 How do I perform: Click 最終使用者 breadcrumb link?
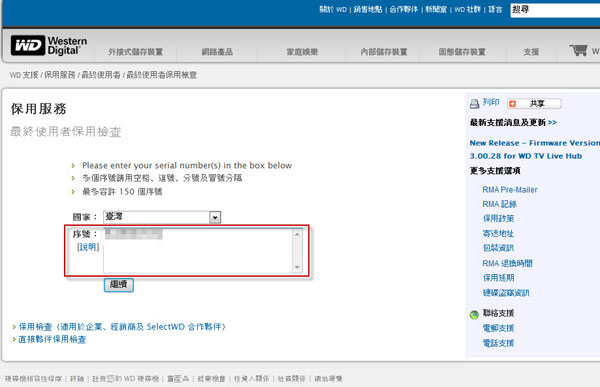point(101,75)
